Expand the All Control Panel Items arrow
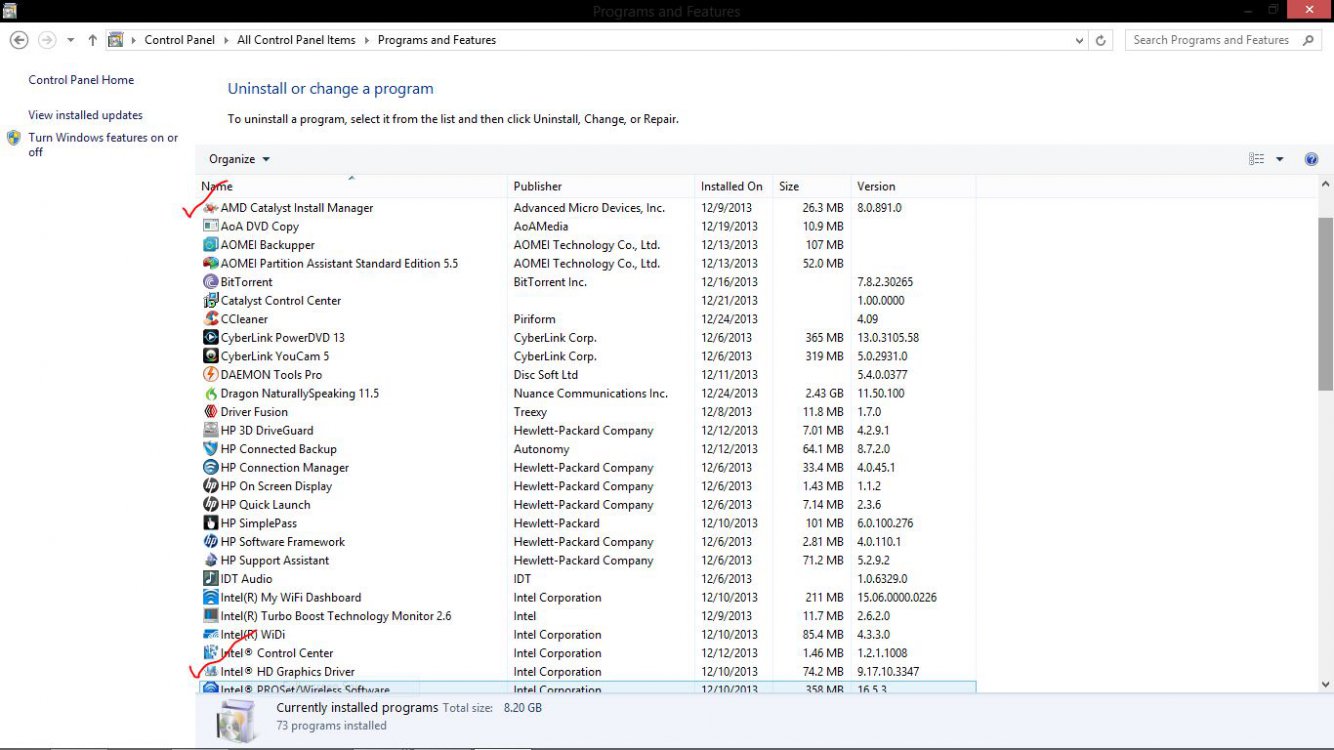Viewport: 1334px width, 750px height. click(x=367, y=40)
